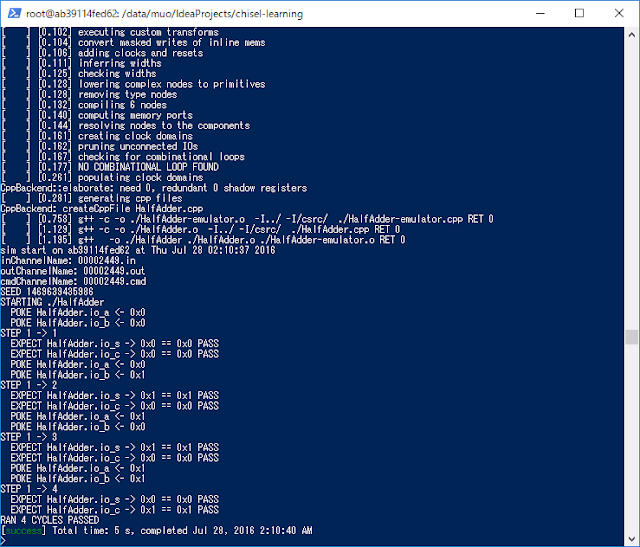
Task: Click the SEED value line
Action: (x=47, y=292)
